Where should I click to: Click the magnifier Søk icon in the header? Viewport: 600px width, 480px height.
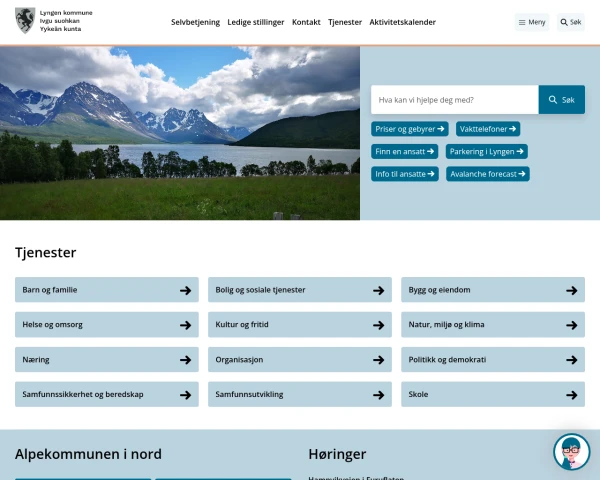[x=564, y=22]
